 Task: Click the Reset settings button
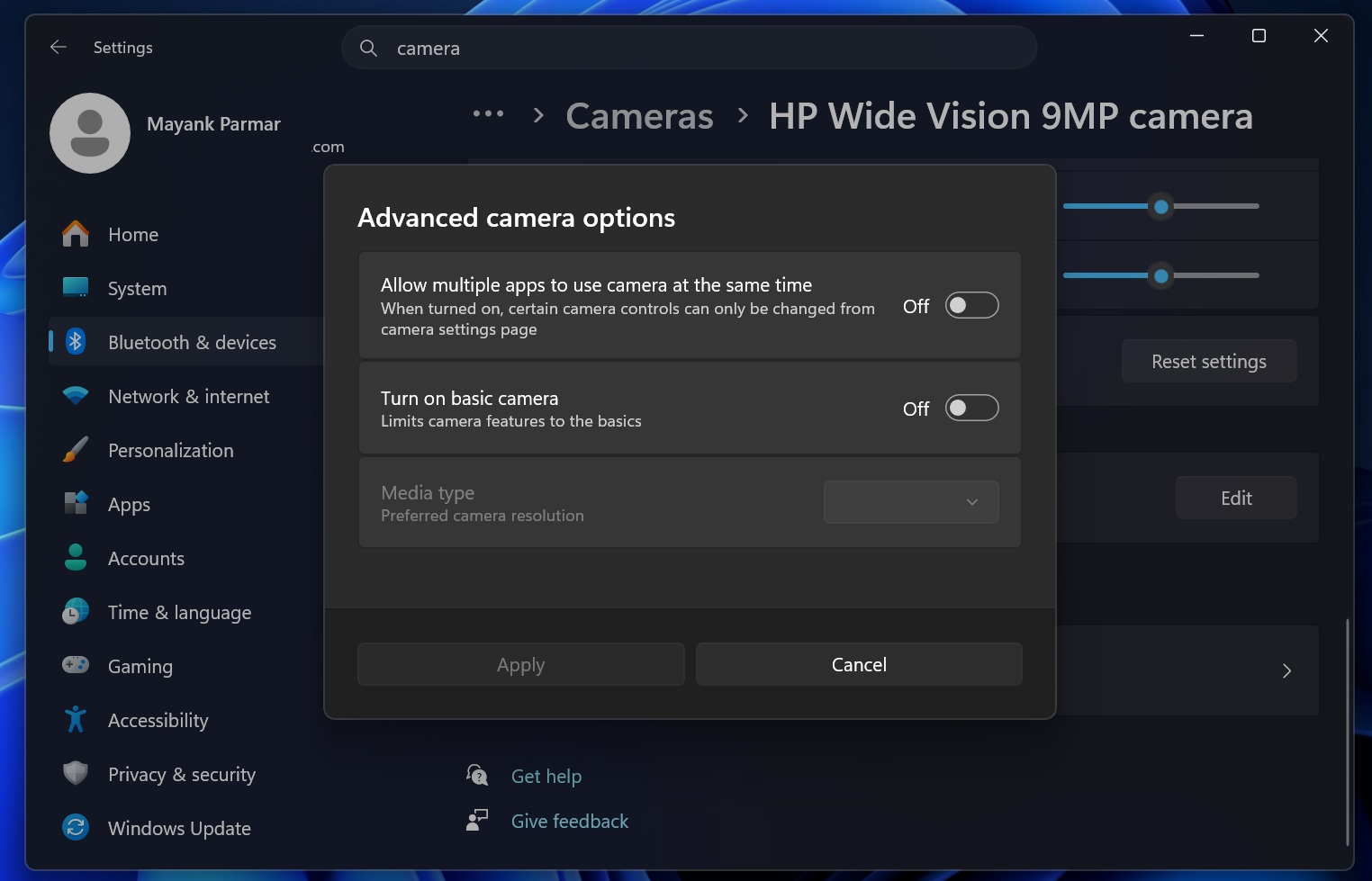1209,361
